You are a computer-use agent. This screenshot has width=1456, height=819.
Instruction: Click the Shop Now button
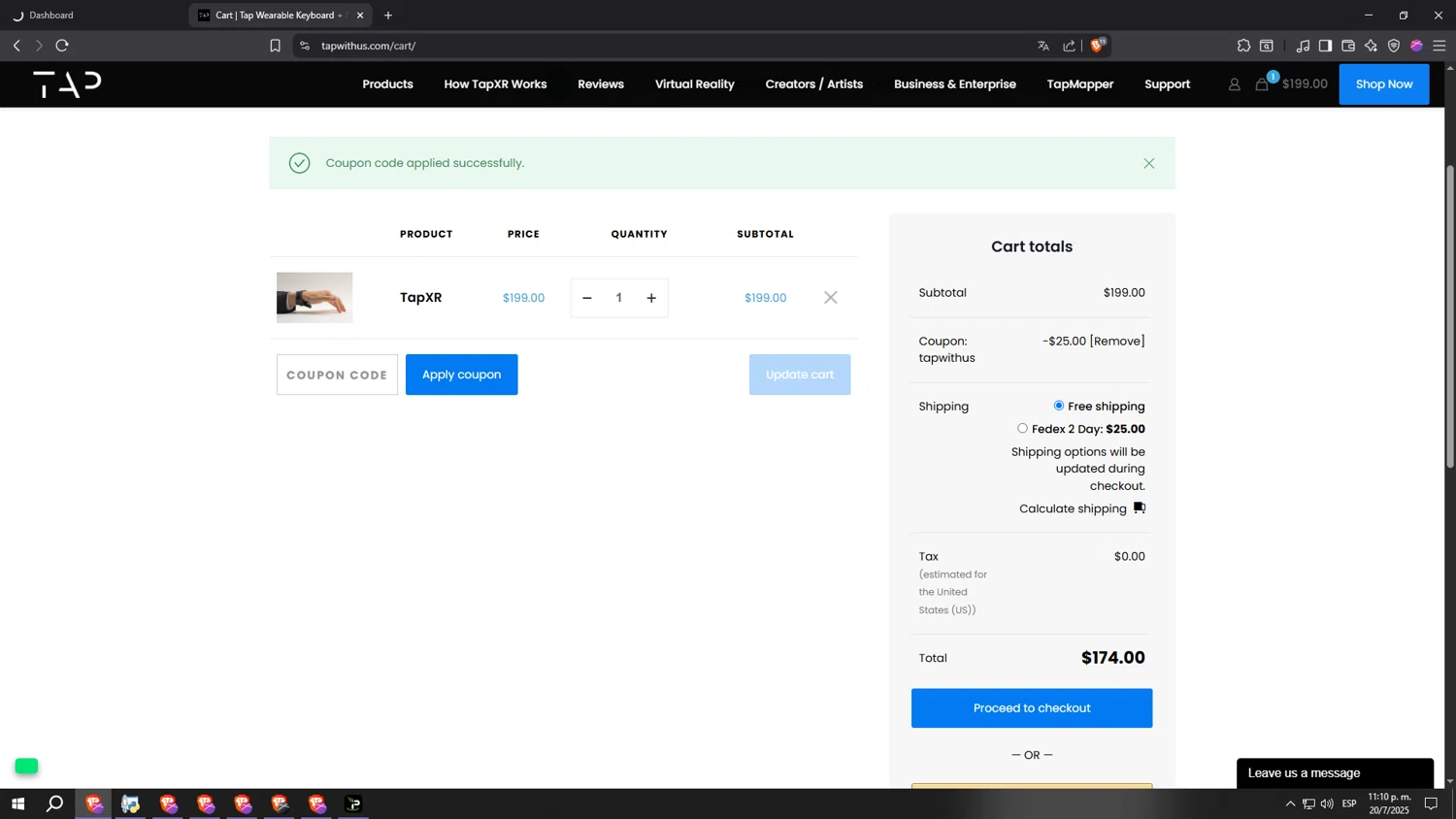pyautogui.click(x=1383, y=84)
